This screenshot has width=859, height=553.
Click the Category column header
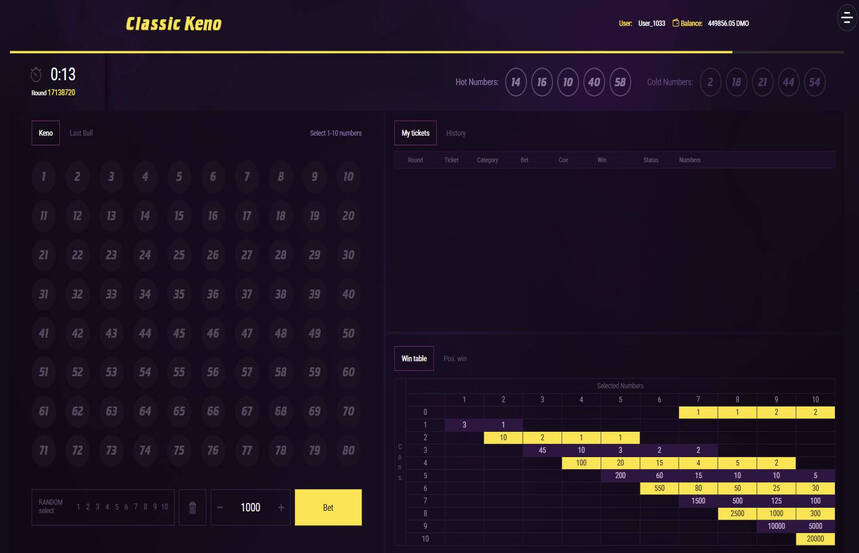(487, 160)
